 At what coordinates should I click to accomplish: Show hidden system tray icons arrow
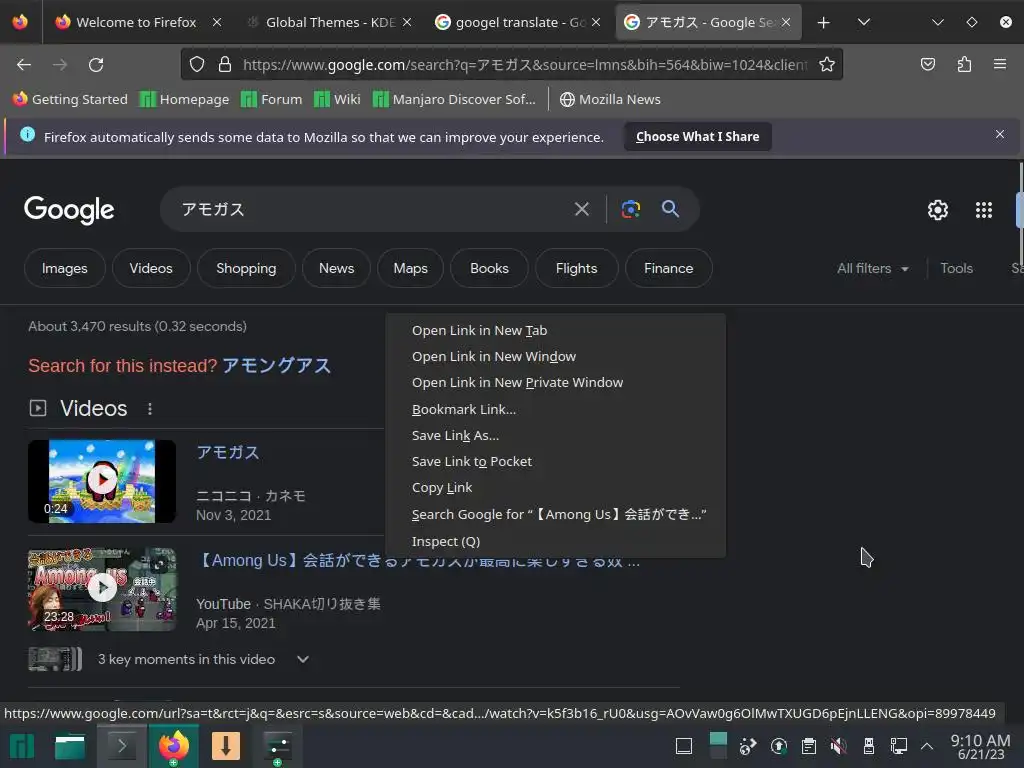(927, 746)
